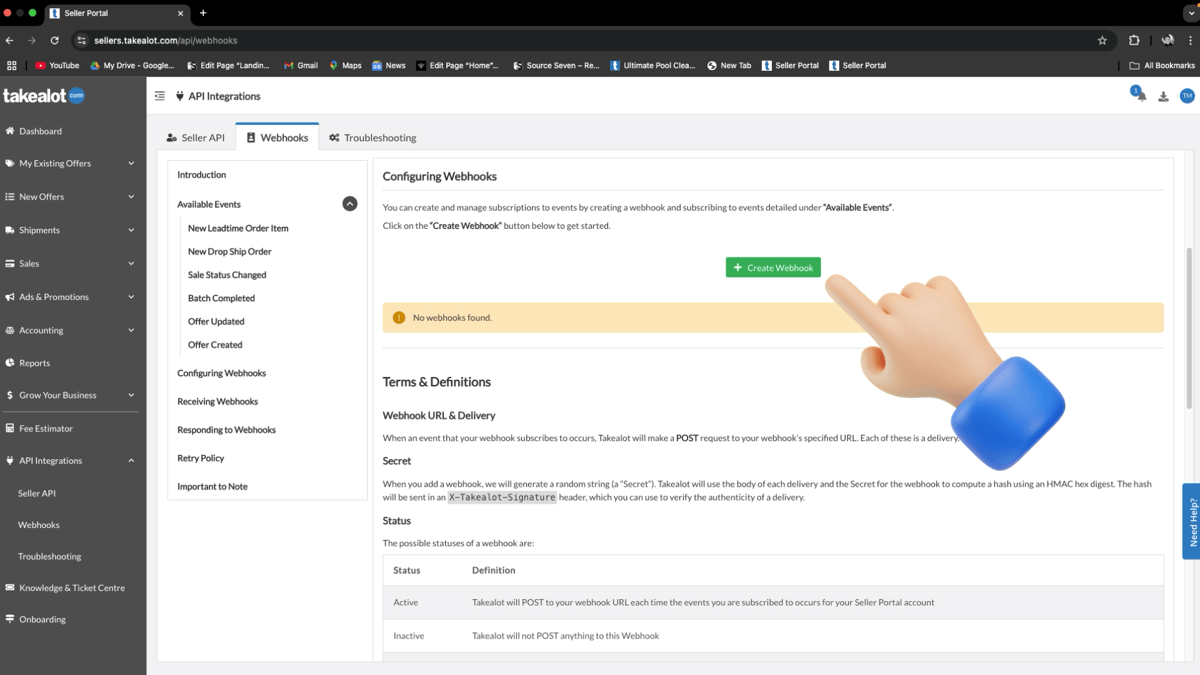Image resolution: width=1200 pixels, height=675 pixels.
Task: Open Maps bookmark
Action: click(x=345, y=65)
